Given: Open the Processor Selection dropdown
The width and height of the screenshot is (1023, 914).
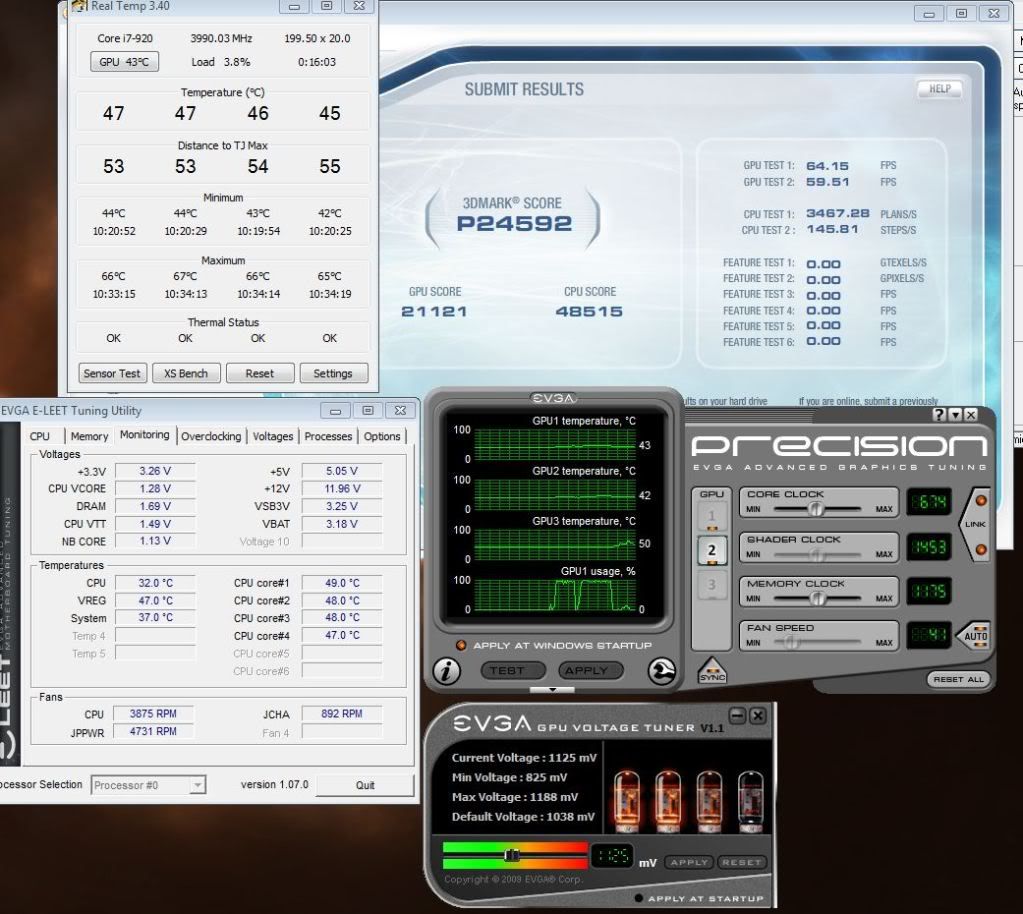Looking at the screenshot, I should [x=197, y=785].
